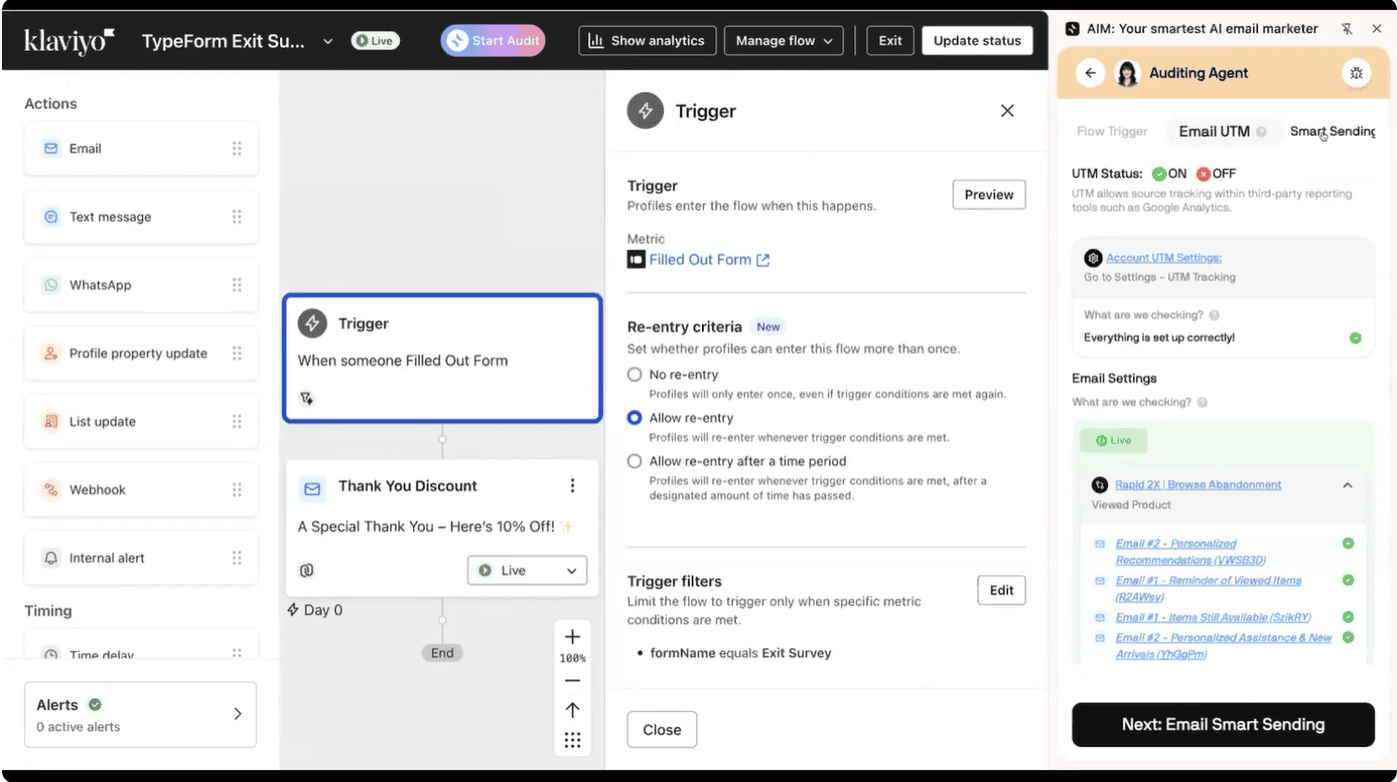Open the Manage flow dropdown
This screenshot has height=782, width=1397.
tap(783, 41)
